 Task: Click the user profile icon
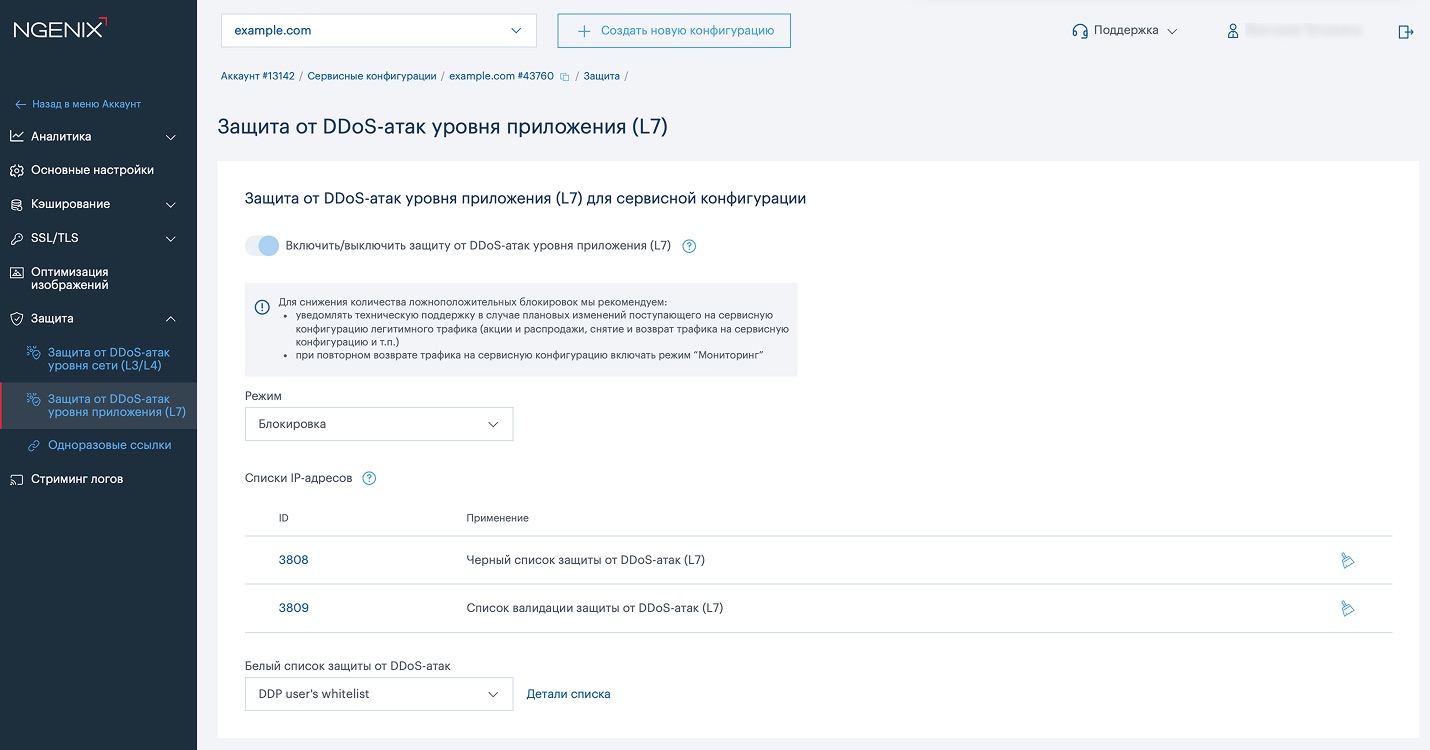click(x=1233, y=31)
